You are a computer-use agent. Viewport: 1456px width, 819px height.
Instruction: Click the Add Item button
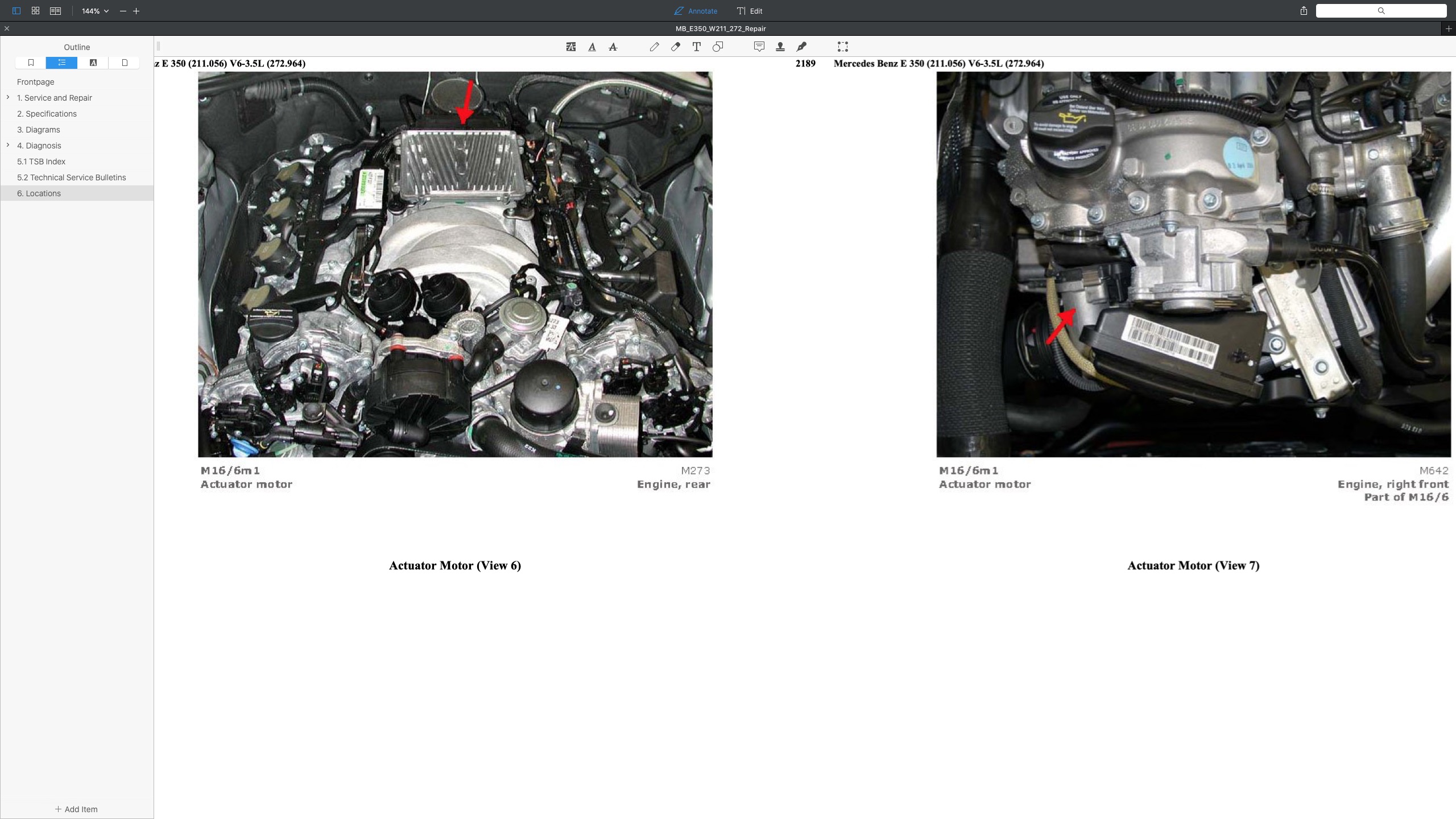click(x=76, y=809)
